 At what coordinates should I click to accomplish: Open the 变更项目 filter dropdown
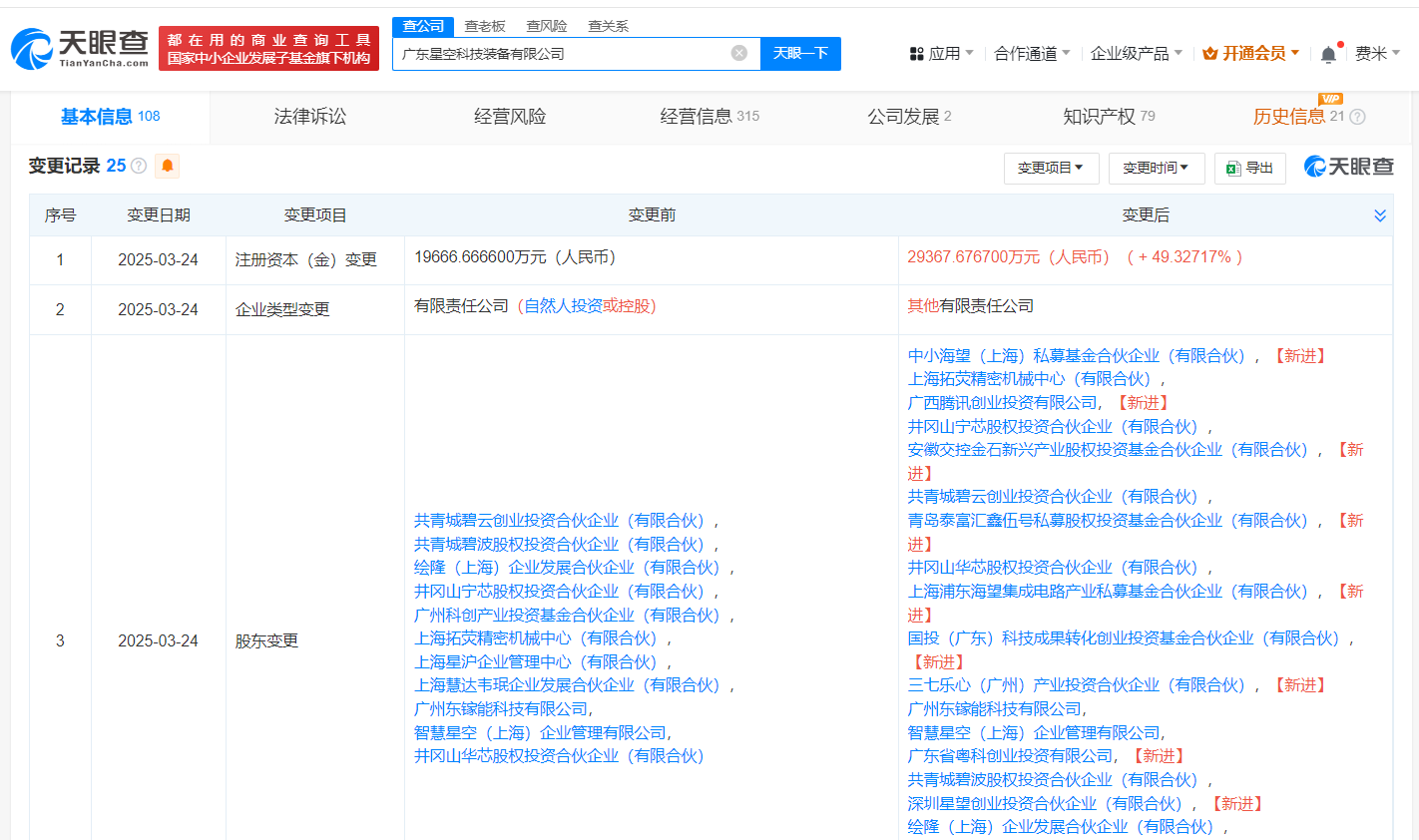[x=1051, y=168]
